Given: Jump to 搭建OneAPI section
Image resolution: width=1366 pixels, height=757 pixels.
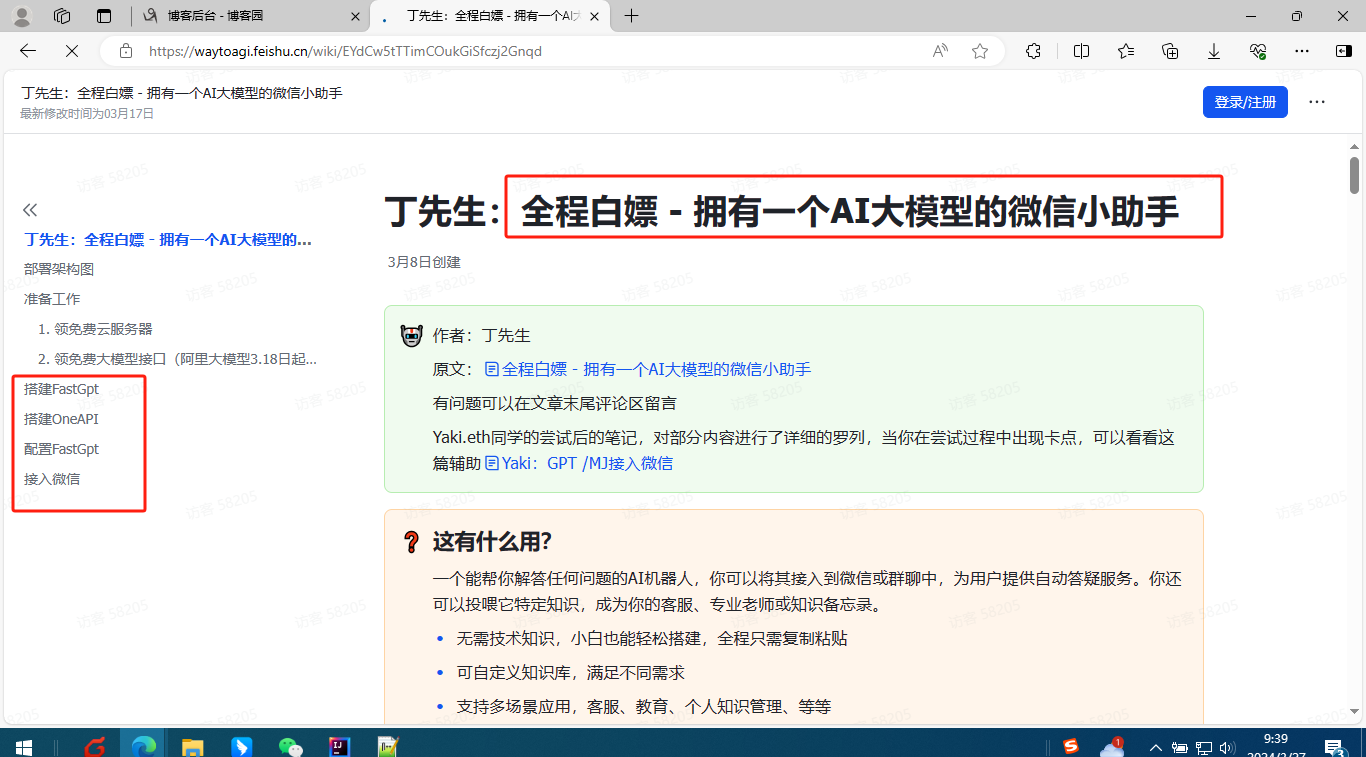Looking at the screenshot, I should tap(62, 419).
